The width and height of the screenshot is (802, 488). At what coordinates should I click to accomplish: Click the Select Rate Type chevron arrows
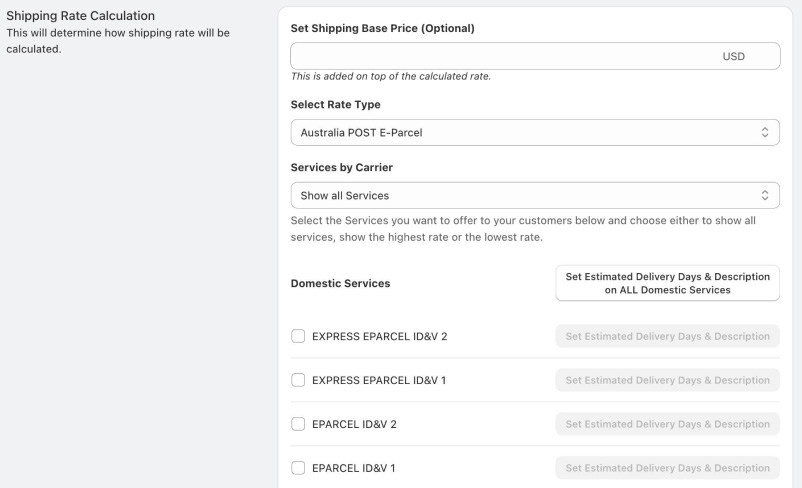click(x=765, y=132)
